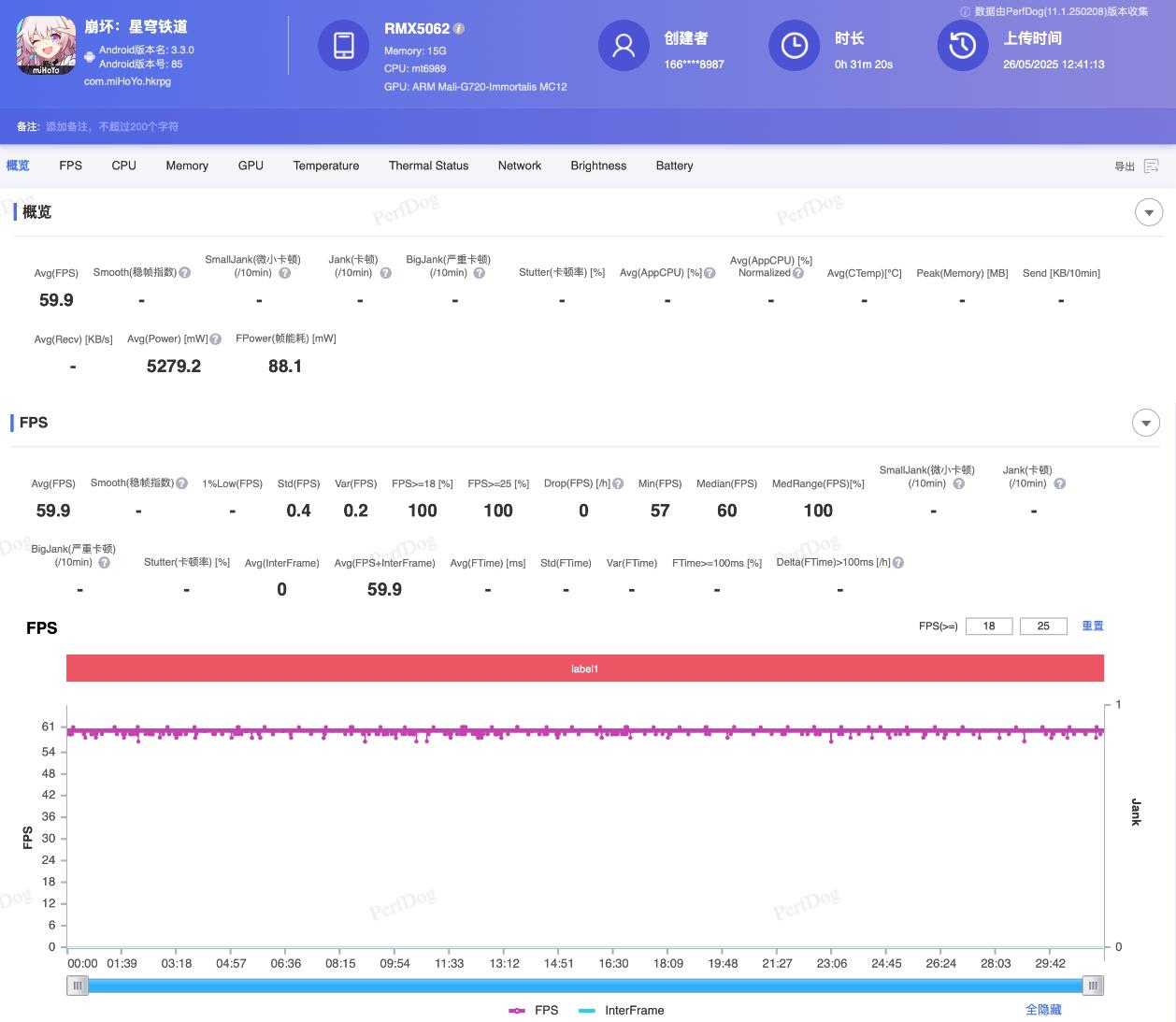Screen dimensions: 1176x1022
Task: Click help icon next to FPS section SmallJank
Action: [959, 483]
